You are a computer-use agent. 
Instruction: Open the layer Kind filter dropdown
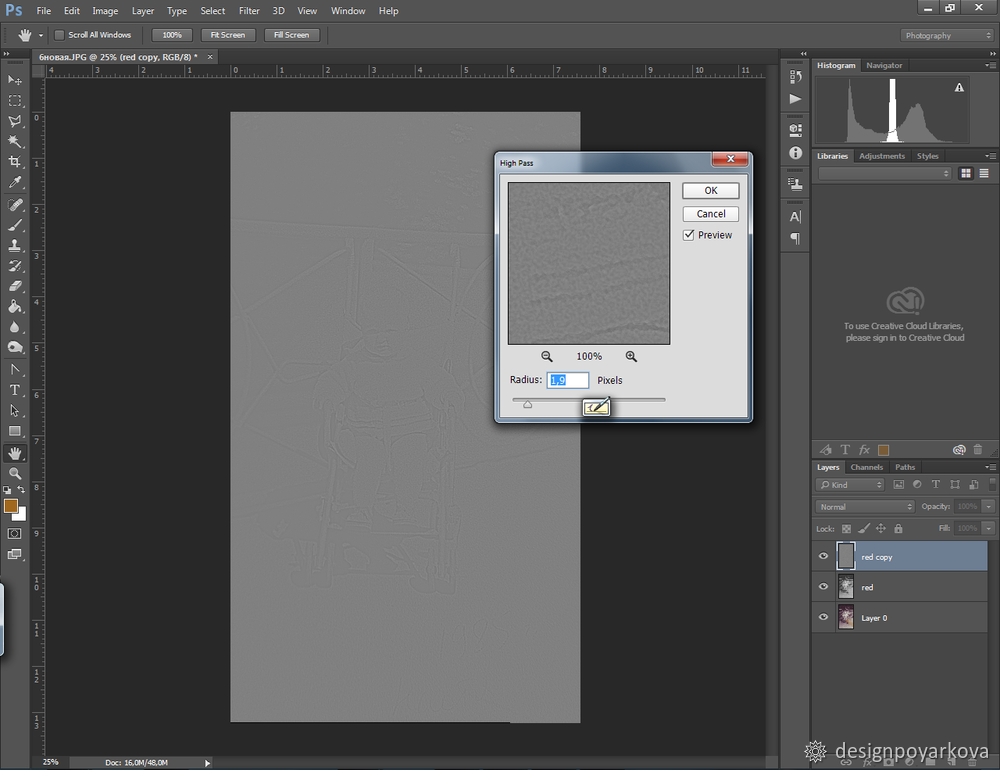tap(850, 485)
